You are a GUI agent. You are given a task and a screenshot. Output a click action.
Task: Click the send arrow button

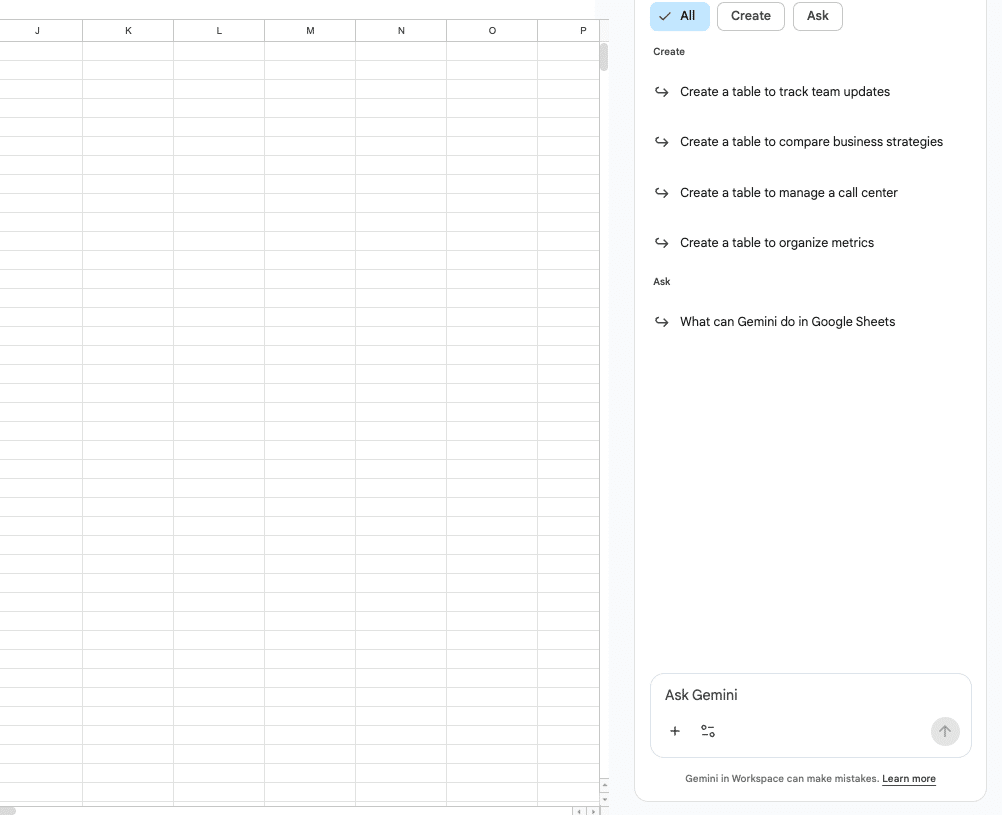[945, 731]
